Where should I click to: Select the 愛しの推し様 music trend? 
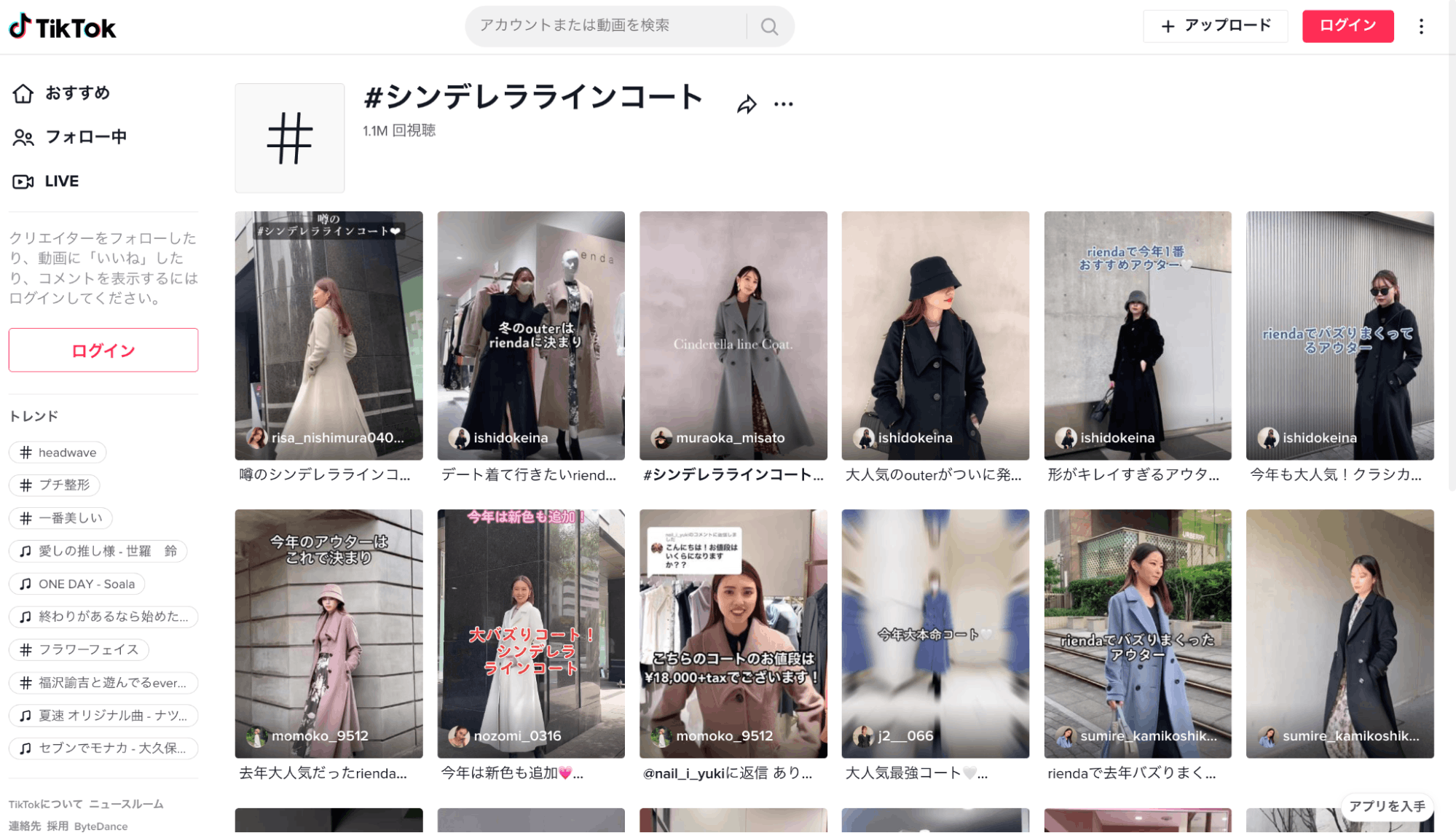(98, 551)
